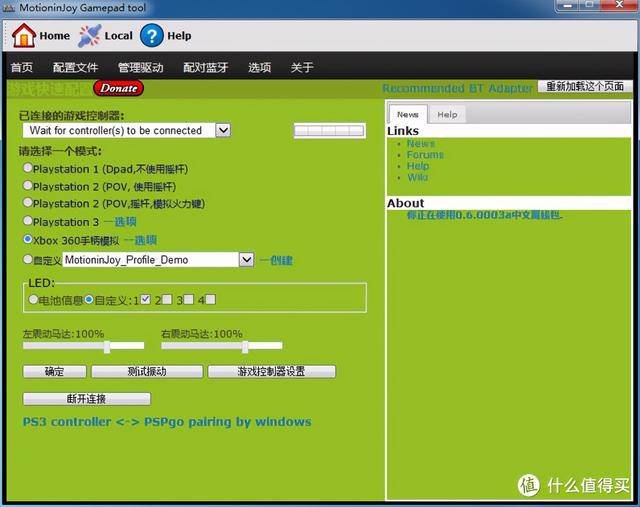640x507 pixels.
Task: Click the 重新加载这个页面 reload button
Action: (585, 87)
